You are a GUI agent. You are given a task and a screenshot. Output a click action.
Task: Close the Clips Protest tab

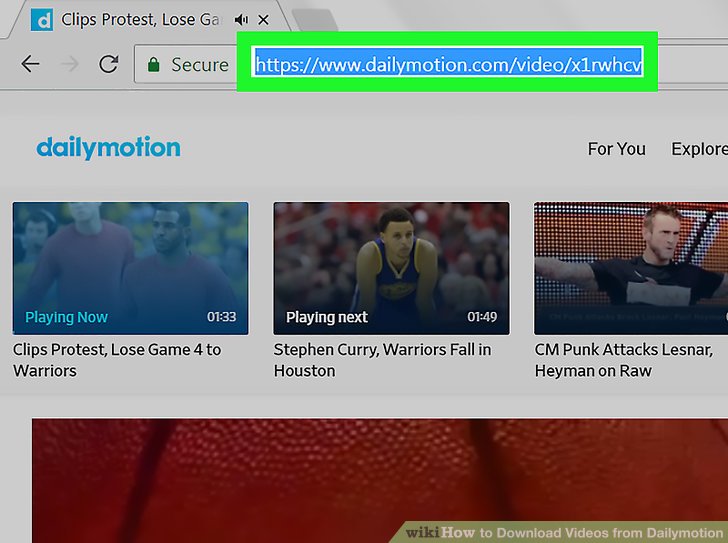pos(263,20)
